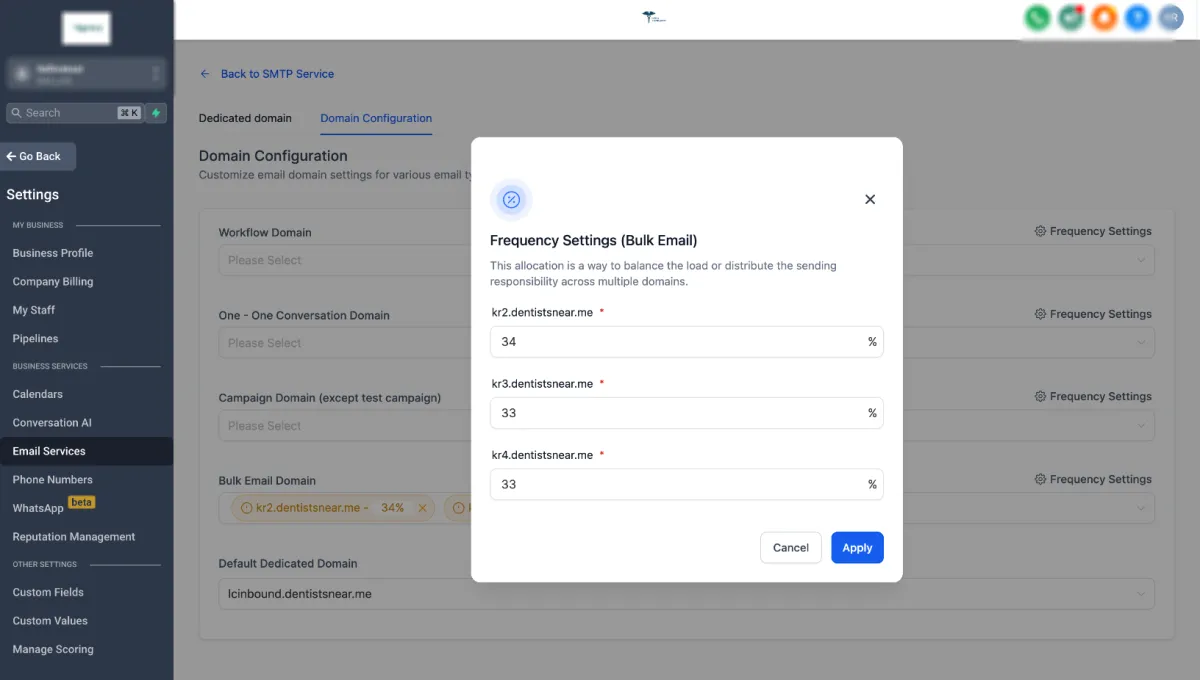Viewport: 1200px width, 680px height.
Task: Select the Domain Configuration tab
Action: [x=376, y=118]
